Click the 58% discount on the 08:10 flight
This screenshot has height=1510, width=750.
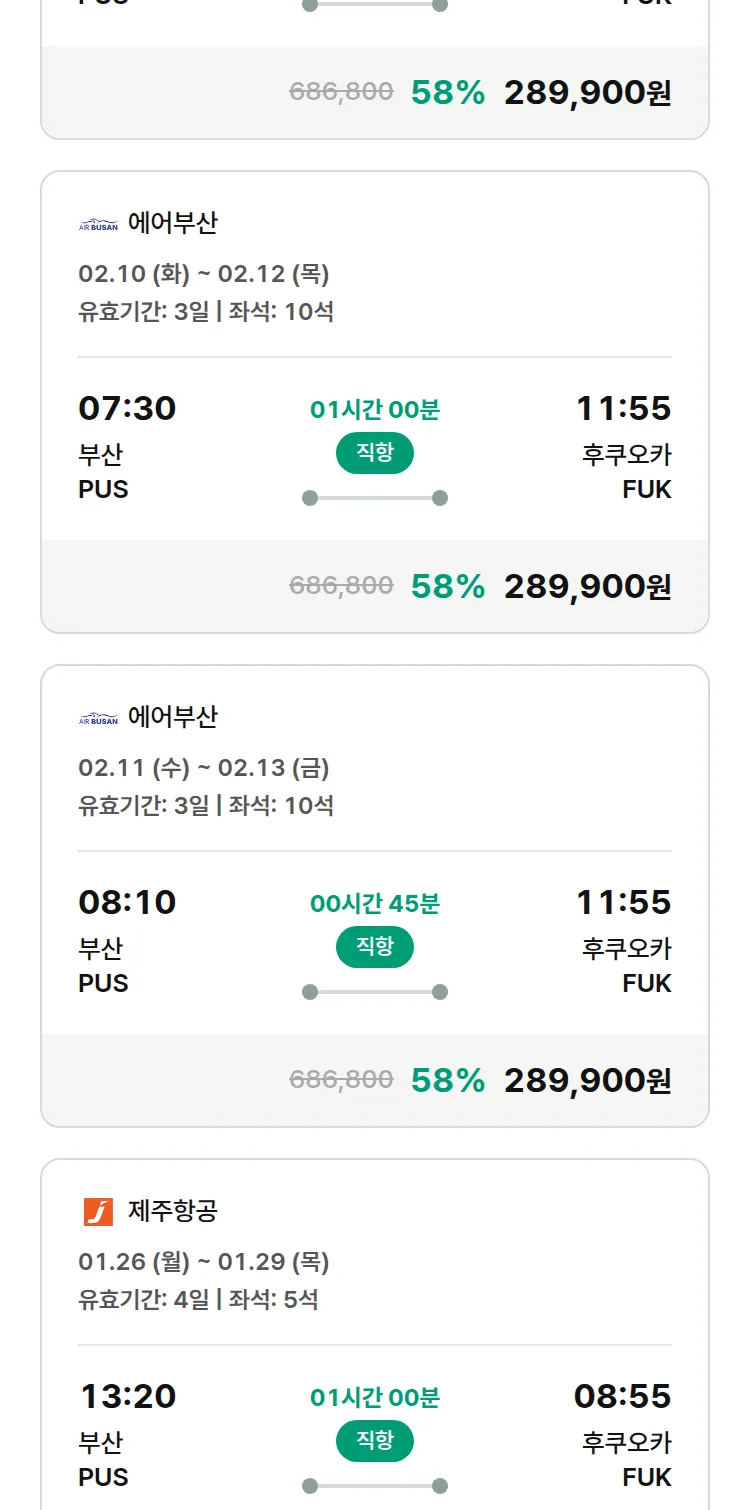pyautogui.click(x=448, y=1081)
